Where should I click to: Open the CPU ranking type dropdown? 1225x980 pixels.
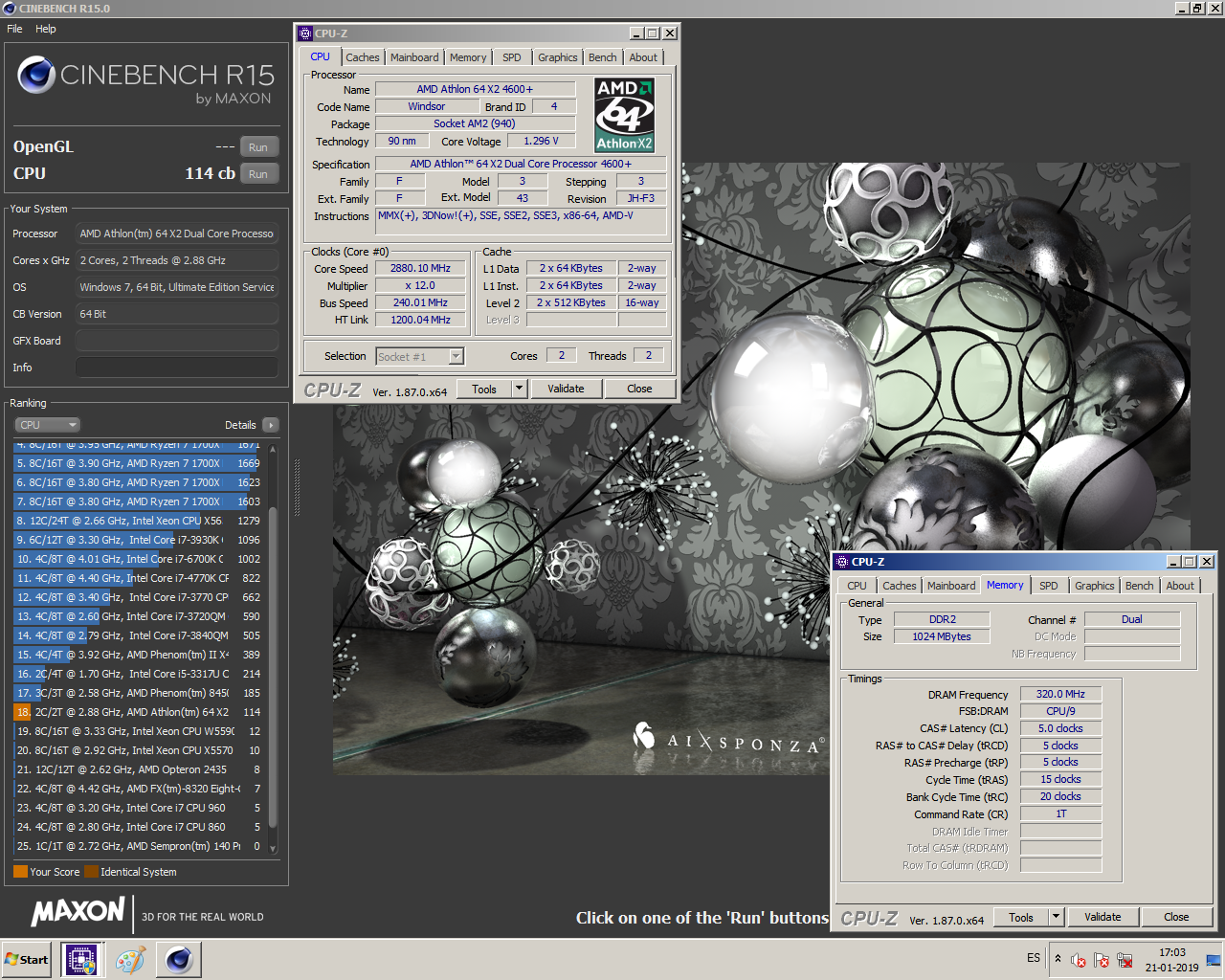click(x=46, y=425)
